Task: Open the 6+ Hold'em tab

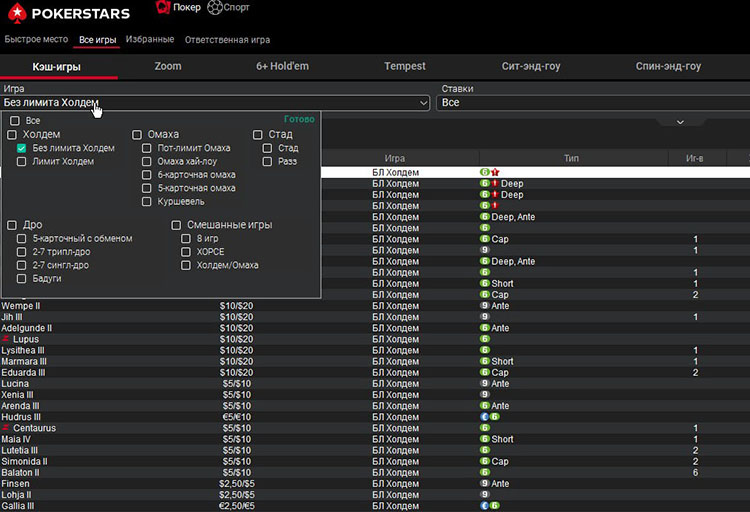Action: 282,66
